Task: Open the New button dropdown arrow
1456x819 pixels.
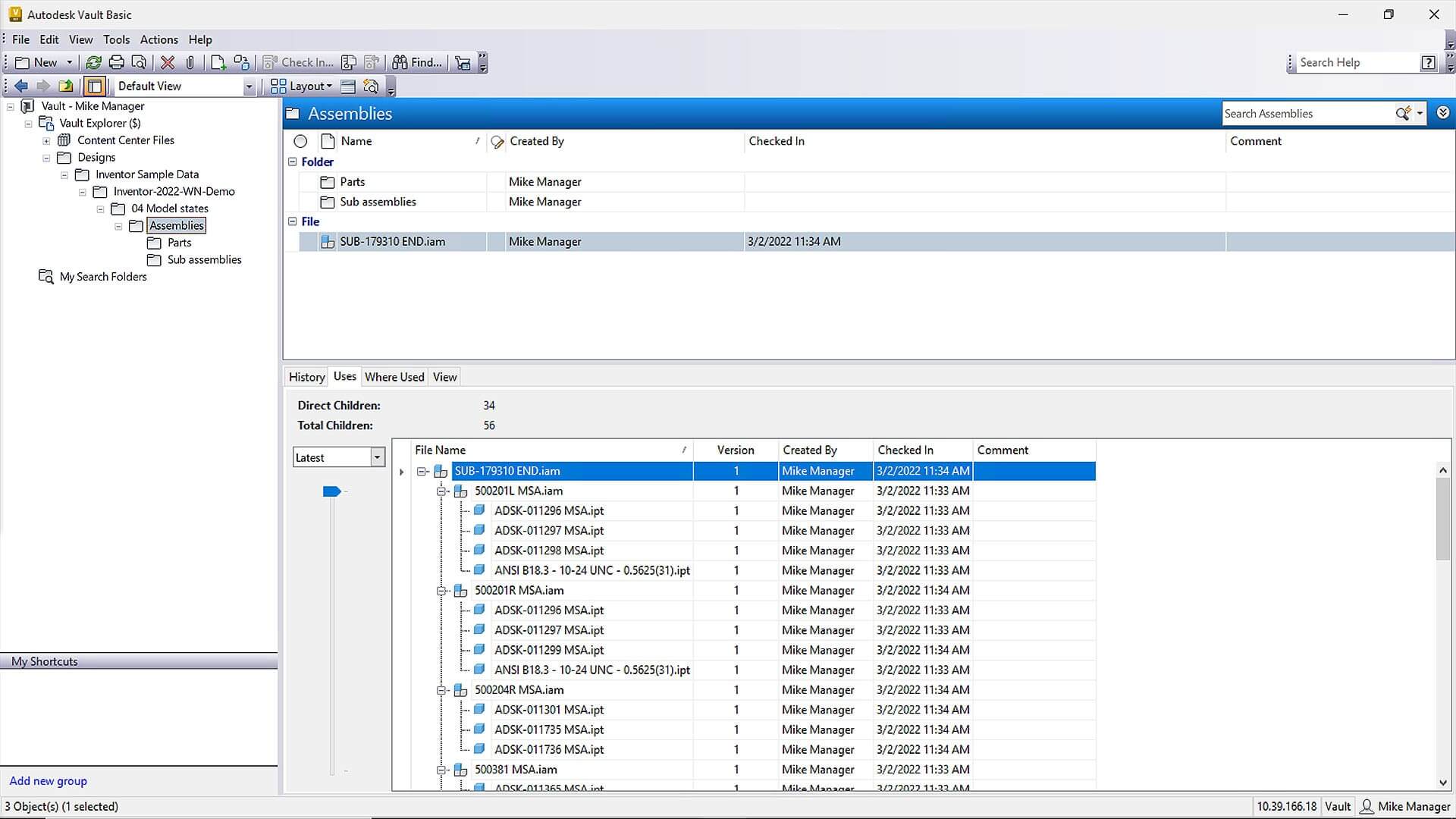Action: (x=70, y=63)
